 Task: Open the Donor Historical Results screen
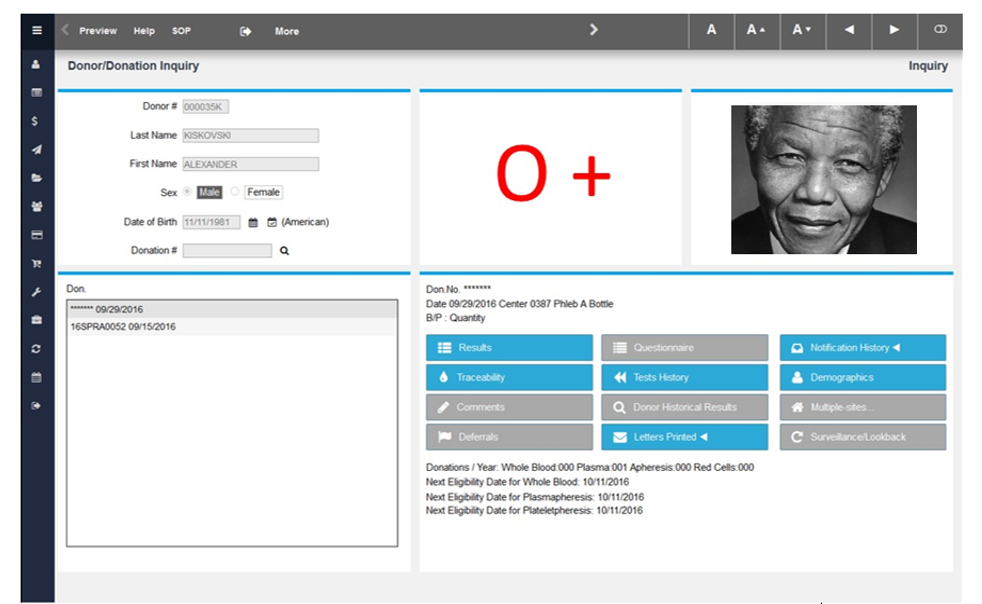click(684, 407)
